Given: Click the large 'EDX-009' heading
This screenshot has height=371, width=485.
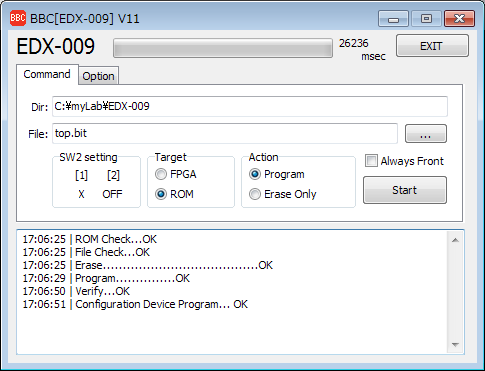Looking at the screenshot, I should (x=56, y=46).
